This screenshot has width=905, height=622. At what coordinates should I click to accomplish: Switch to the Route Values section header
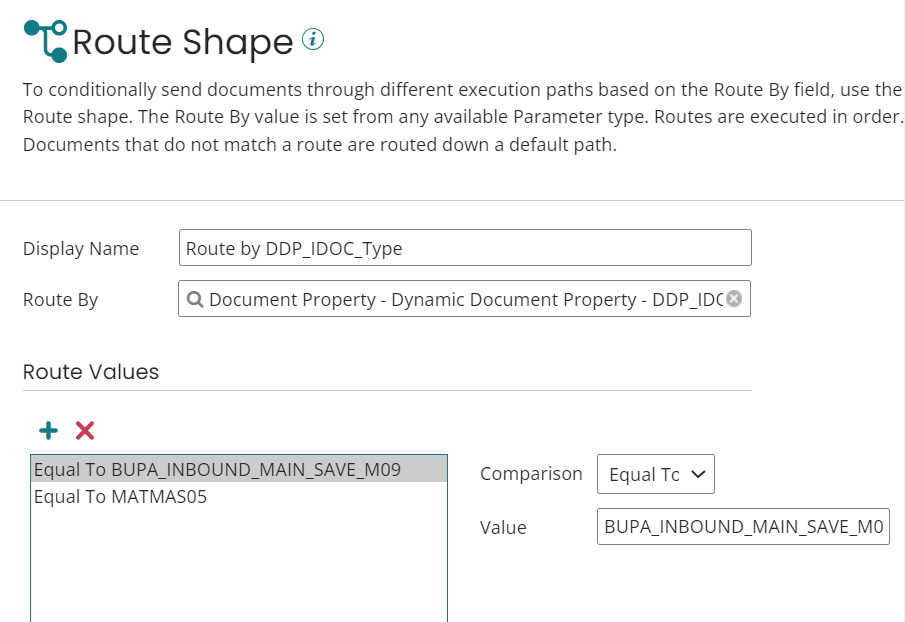point(90,371)
